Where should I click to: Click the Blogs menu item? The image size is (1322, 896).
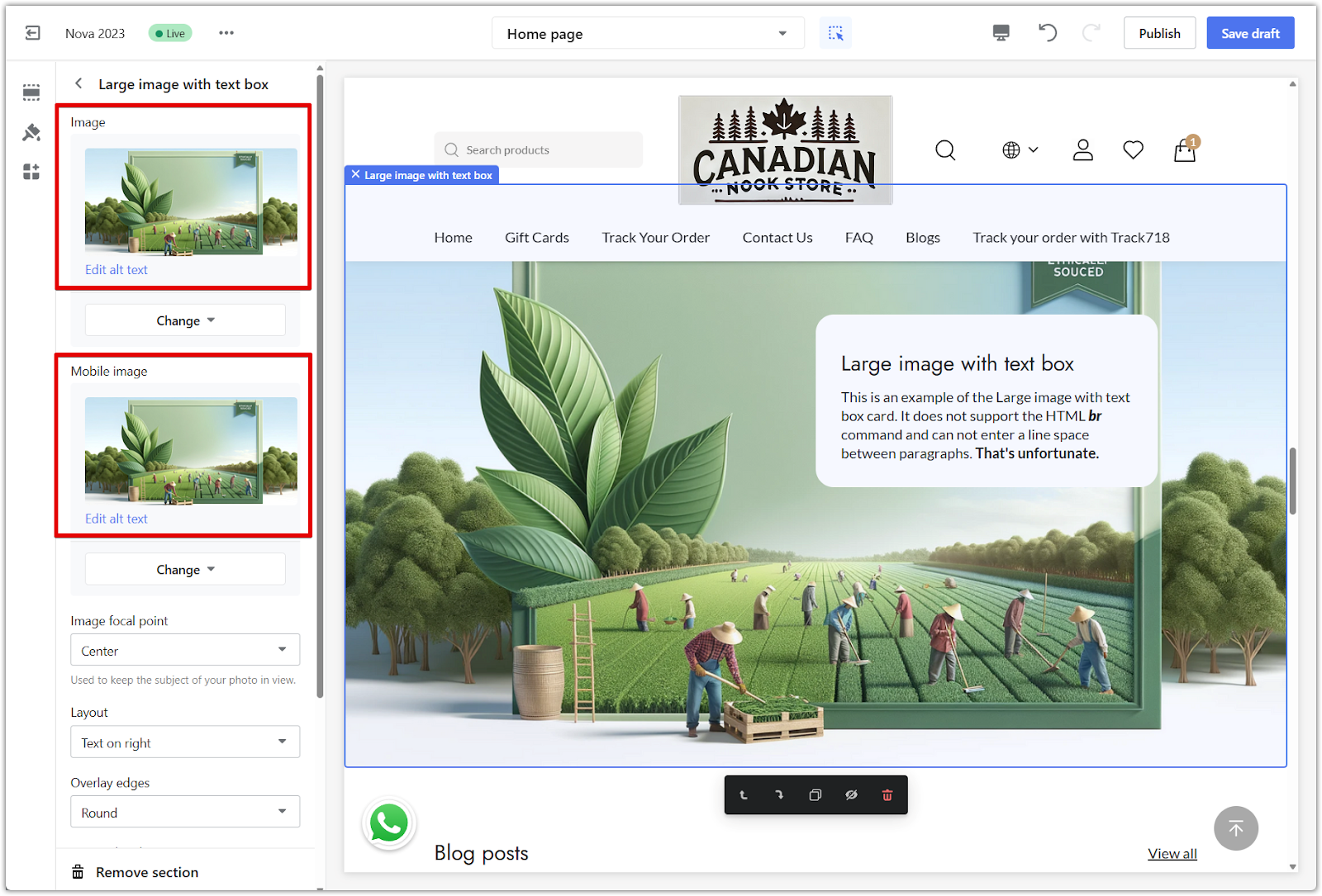click(x=923, y=238)
